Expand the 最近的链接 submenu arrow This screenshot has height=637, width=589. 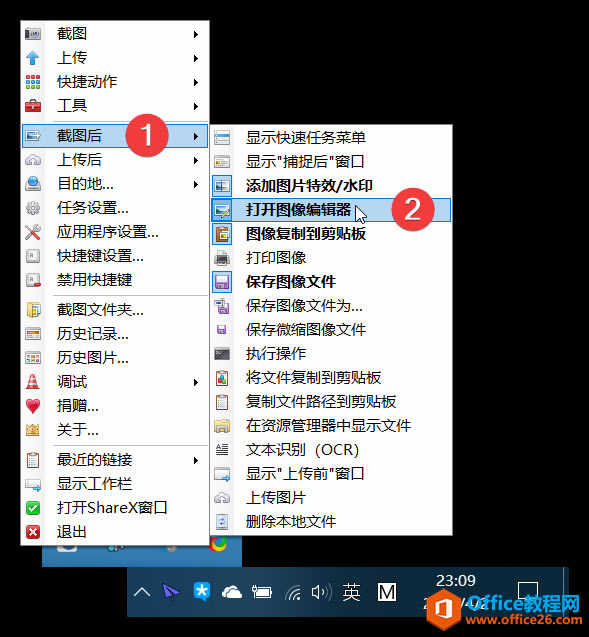click(x=196, y=460)
